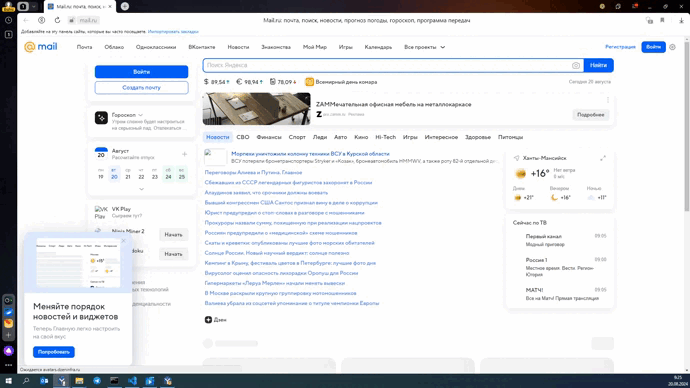Open terminal from taskbar

[x=114, y=381]
